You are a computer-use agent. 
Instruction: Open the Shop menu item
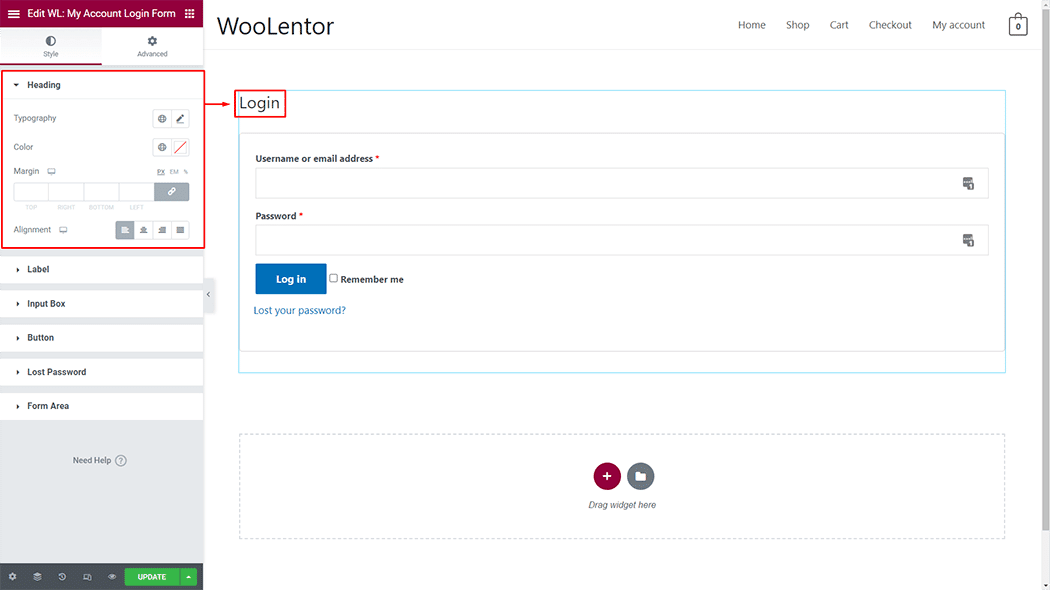(797, 25)
